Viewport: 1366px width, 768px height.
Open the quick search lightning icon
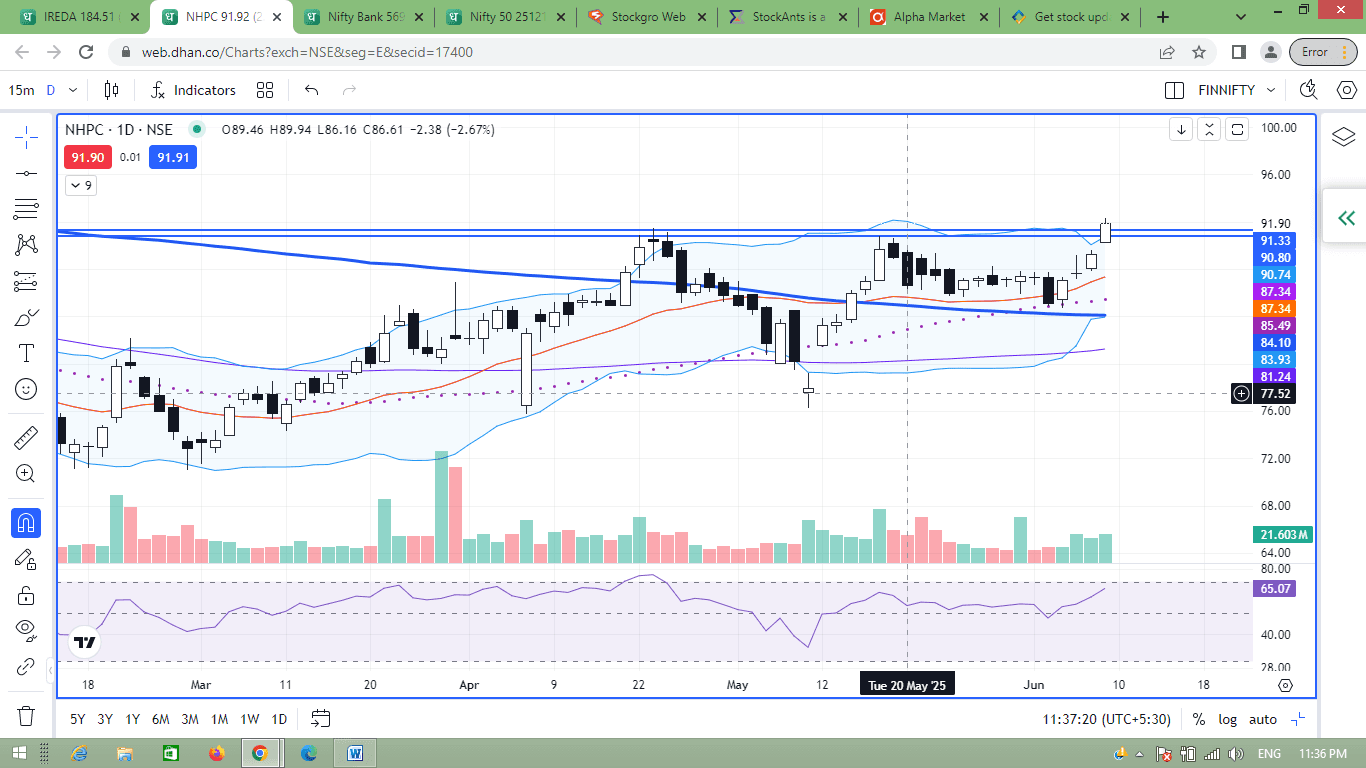point(1308,90)
